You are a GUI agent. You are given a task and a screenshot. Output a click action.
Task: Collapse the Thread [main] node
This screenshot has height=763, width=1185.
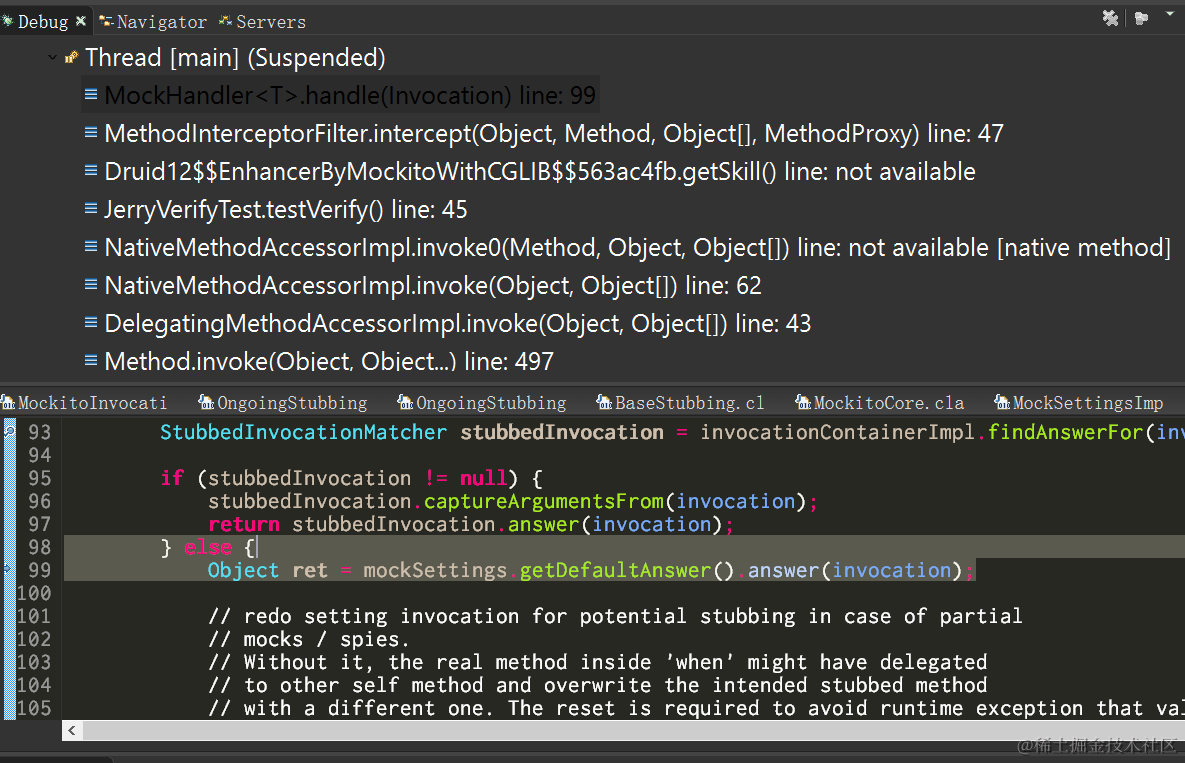coord(51,57)
